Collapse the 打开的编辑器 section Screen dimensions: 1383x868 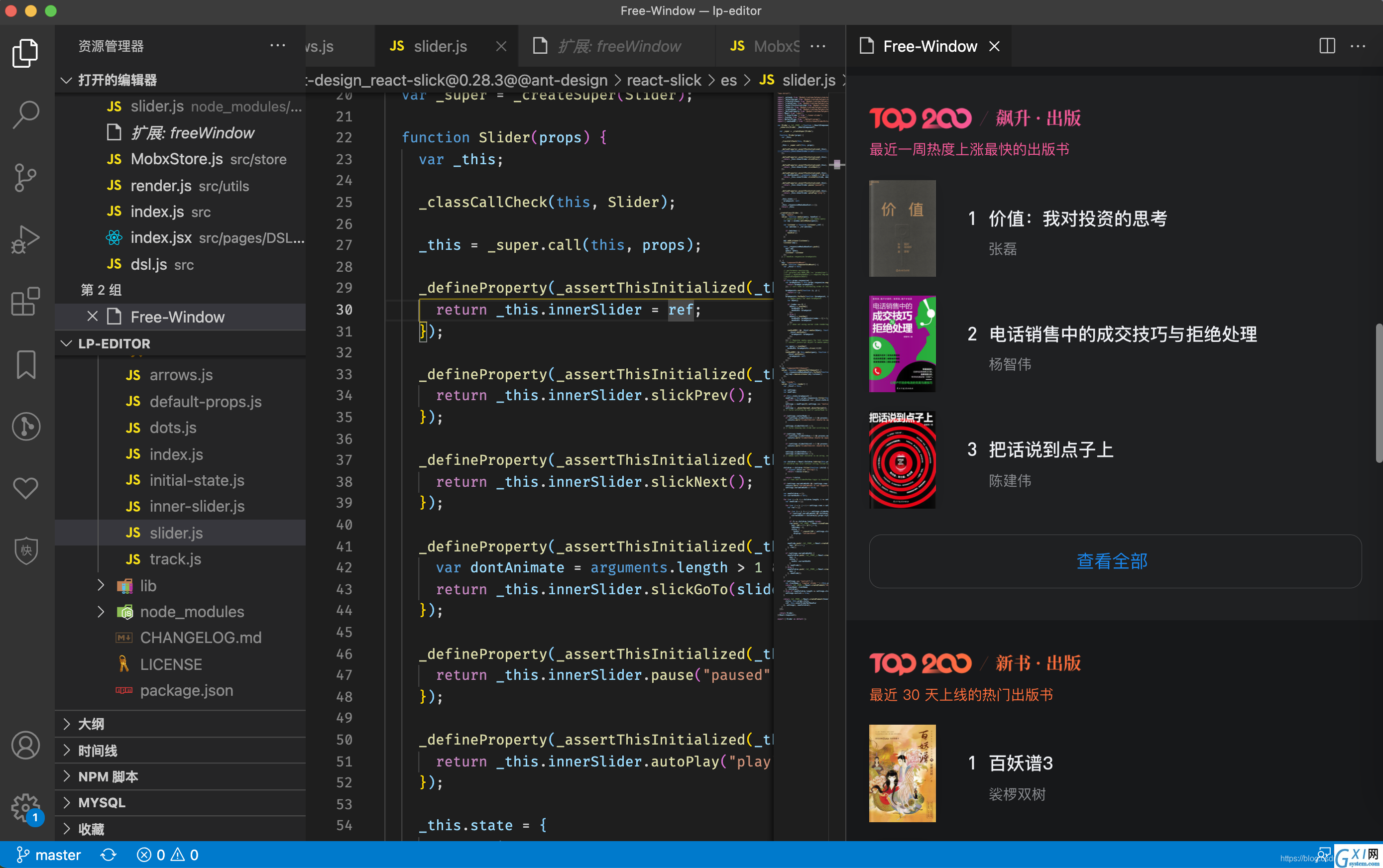click(67, 80)
